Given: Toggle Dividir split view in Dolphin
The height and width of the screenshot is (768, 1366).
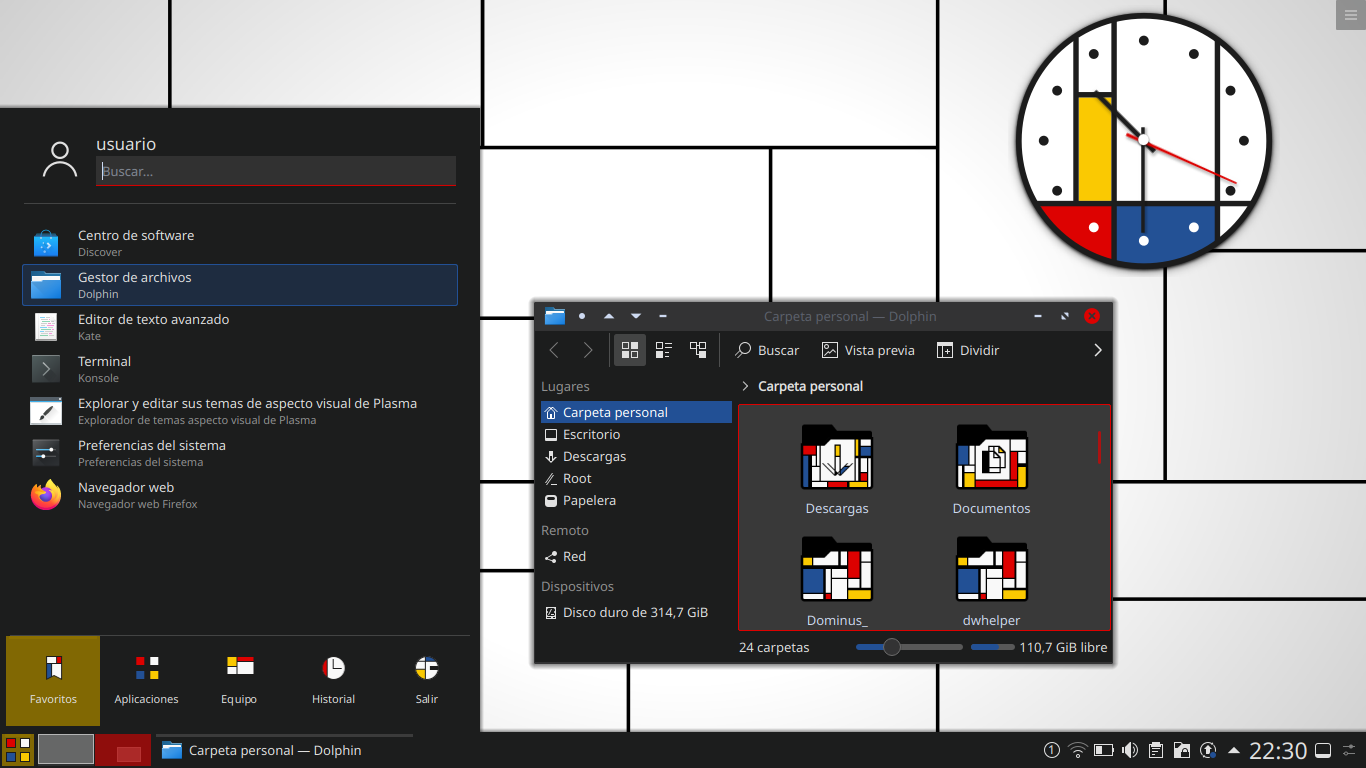Looking at the screenshot, I should click(968, 350).
